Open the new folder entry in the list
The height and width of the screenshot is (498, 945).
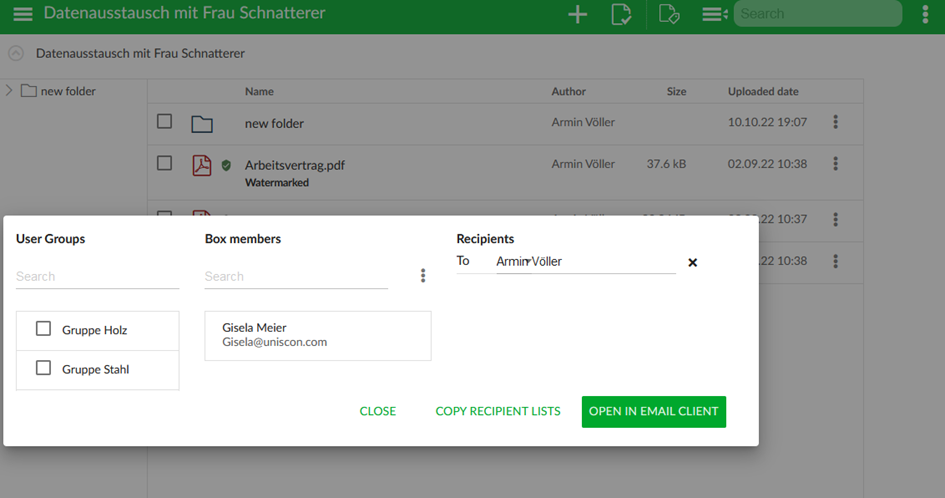point(274,123)
